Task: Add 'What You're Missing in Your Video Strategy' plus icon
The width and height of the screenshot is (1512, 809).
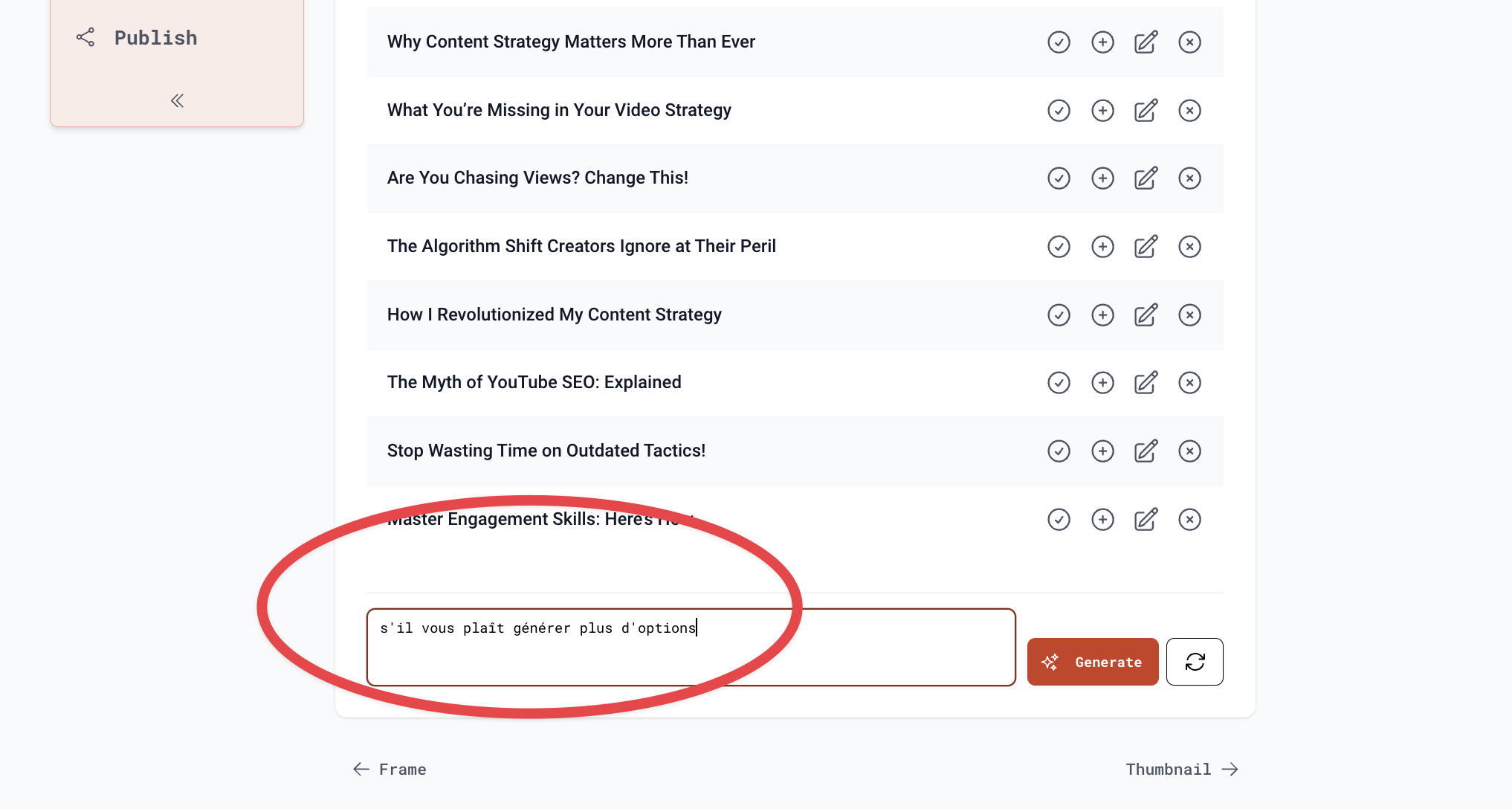Action: [1102, 111]
